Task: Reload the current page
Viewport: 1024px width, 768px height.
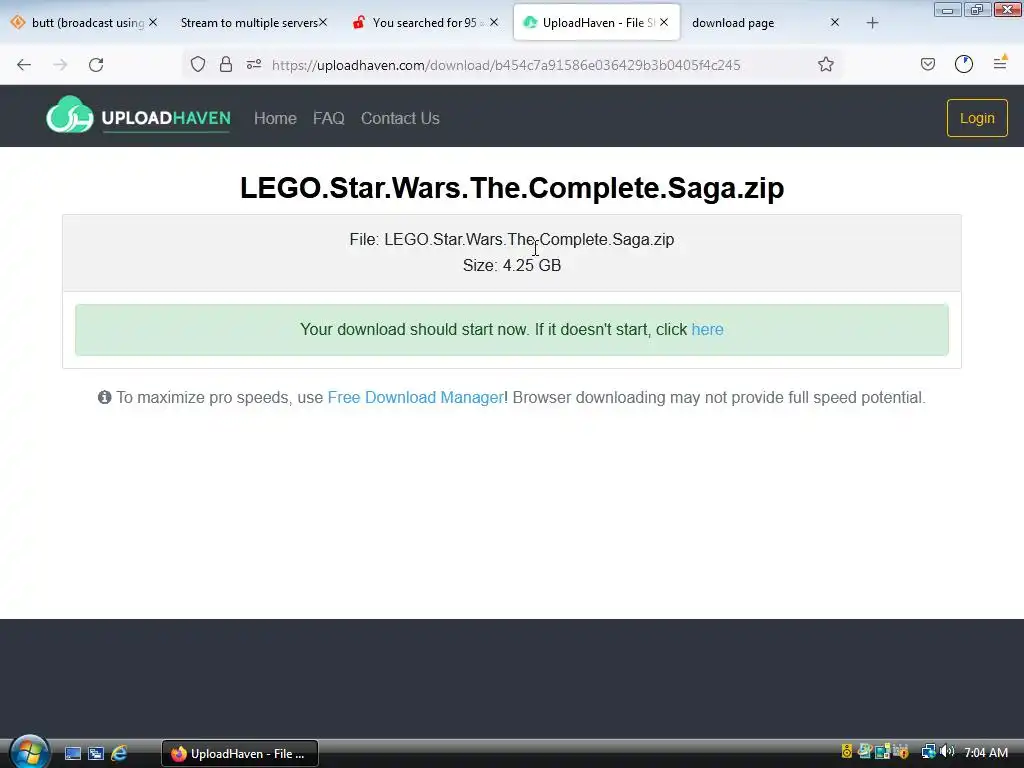Action: tap(96, 65)
